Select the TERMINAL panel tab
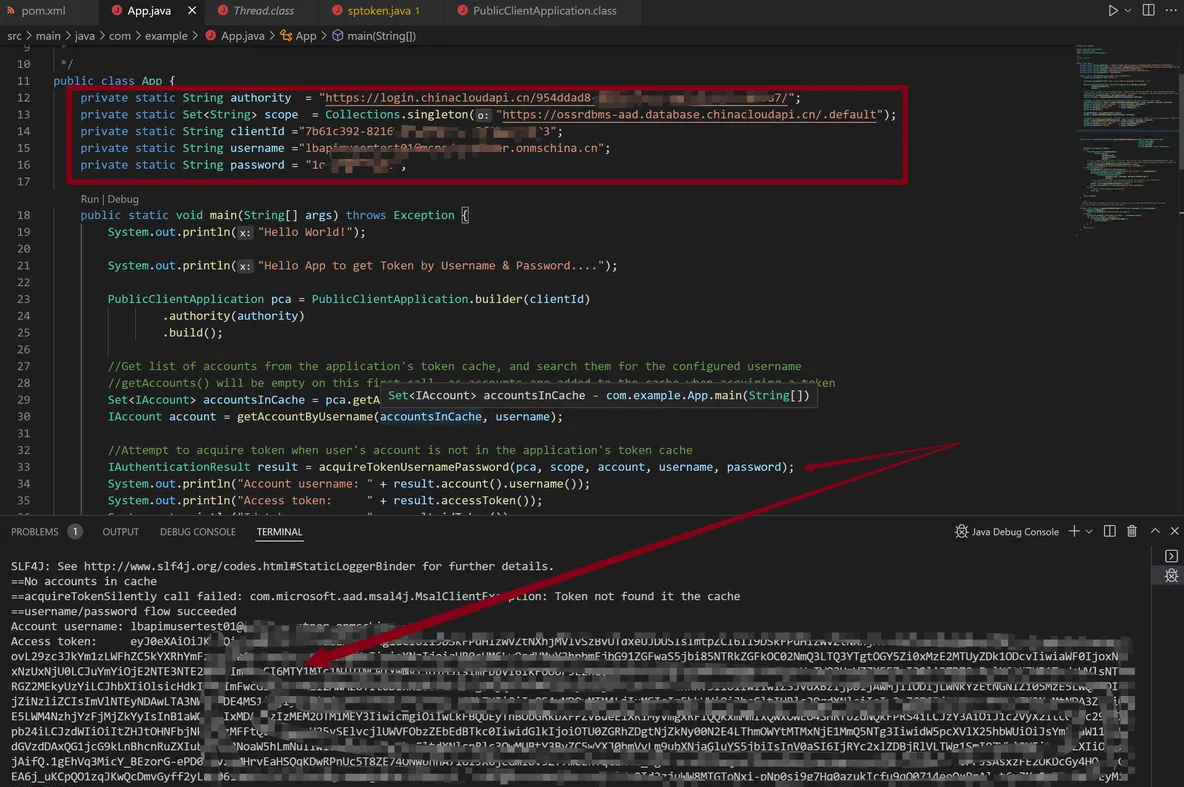The height and width of the screenshot is (787, 1184). pyautogui.click(x=279, y=532)
